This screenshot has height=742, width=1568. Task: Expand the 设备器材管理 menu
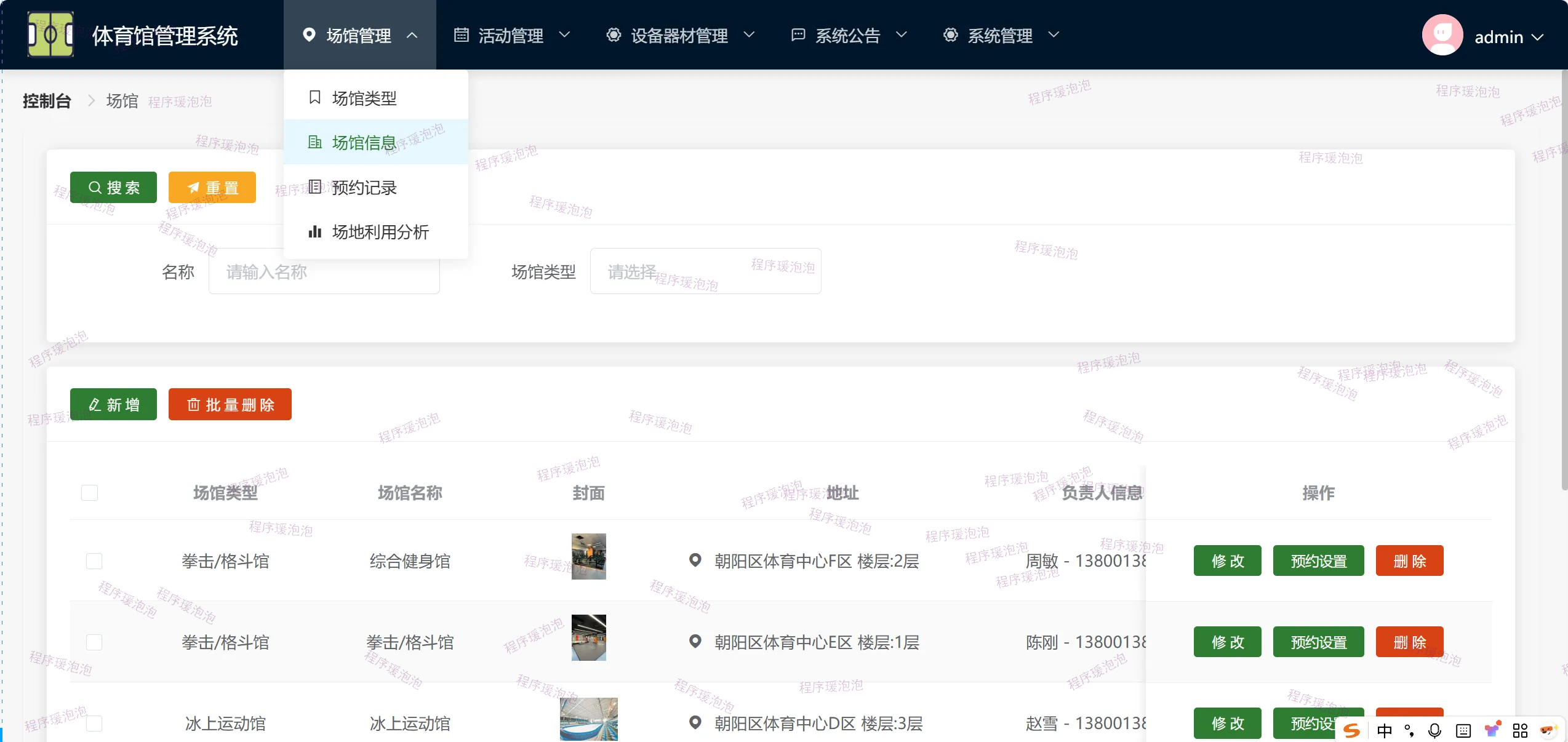(x=679, y=36)
